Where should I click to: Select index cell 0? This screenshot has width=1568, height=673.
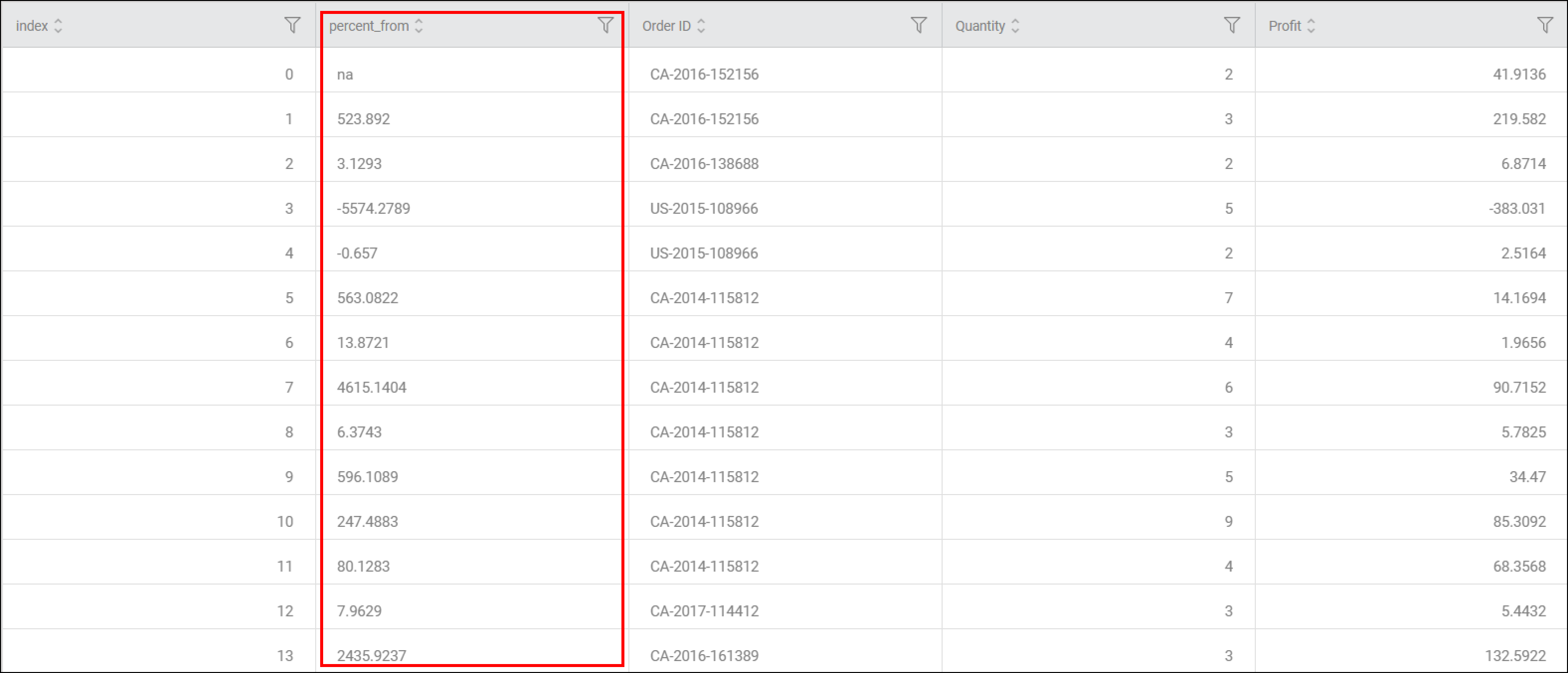click(x=289, y=74)
